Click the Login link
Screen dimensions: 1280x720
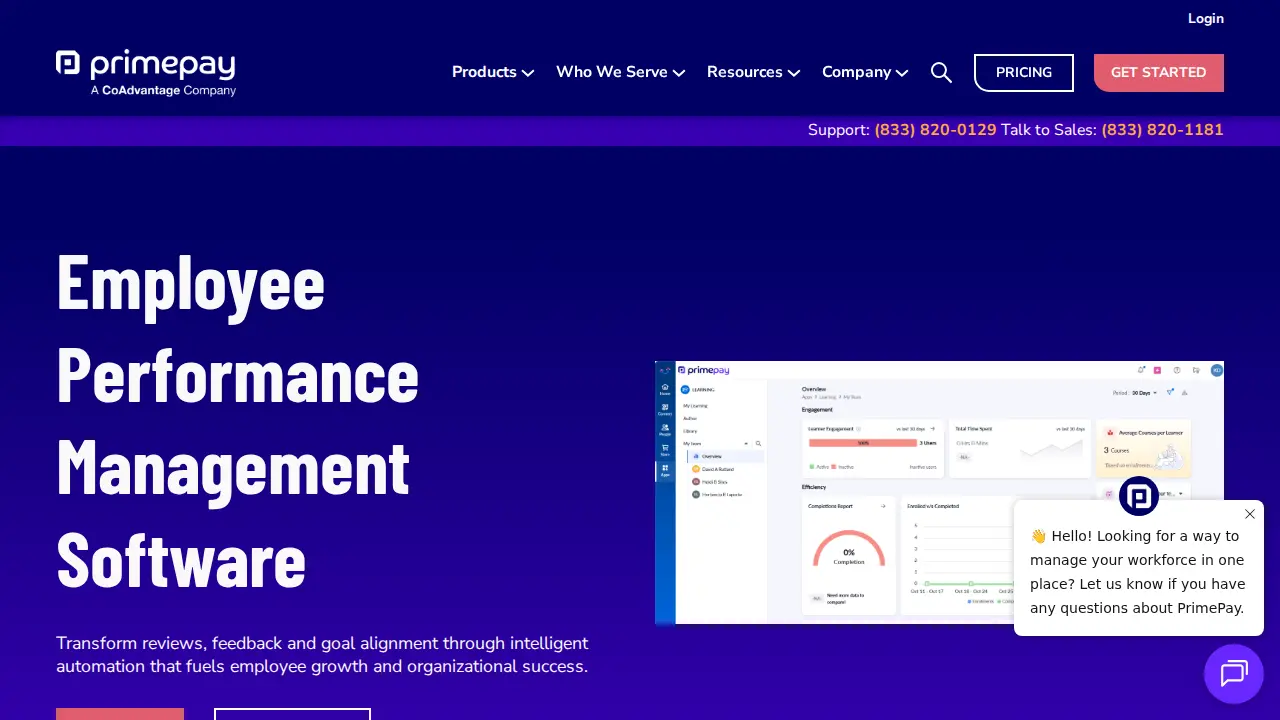point(1206,18)
